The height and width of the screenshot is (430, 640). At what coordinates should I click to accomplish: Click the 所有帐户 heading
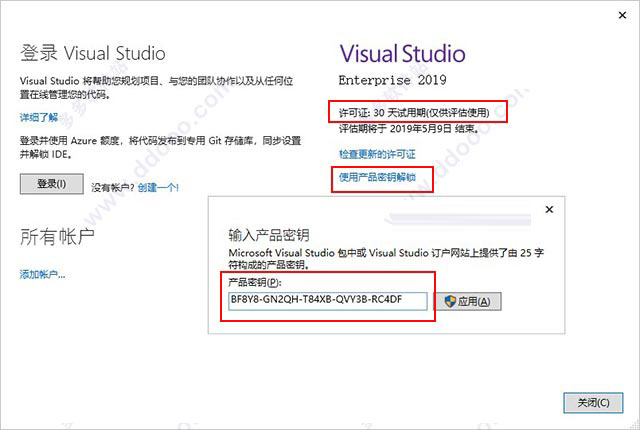pos(57,237)
